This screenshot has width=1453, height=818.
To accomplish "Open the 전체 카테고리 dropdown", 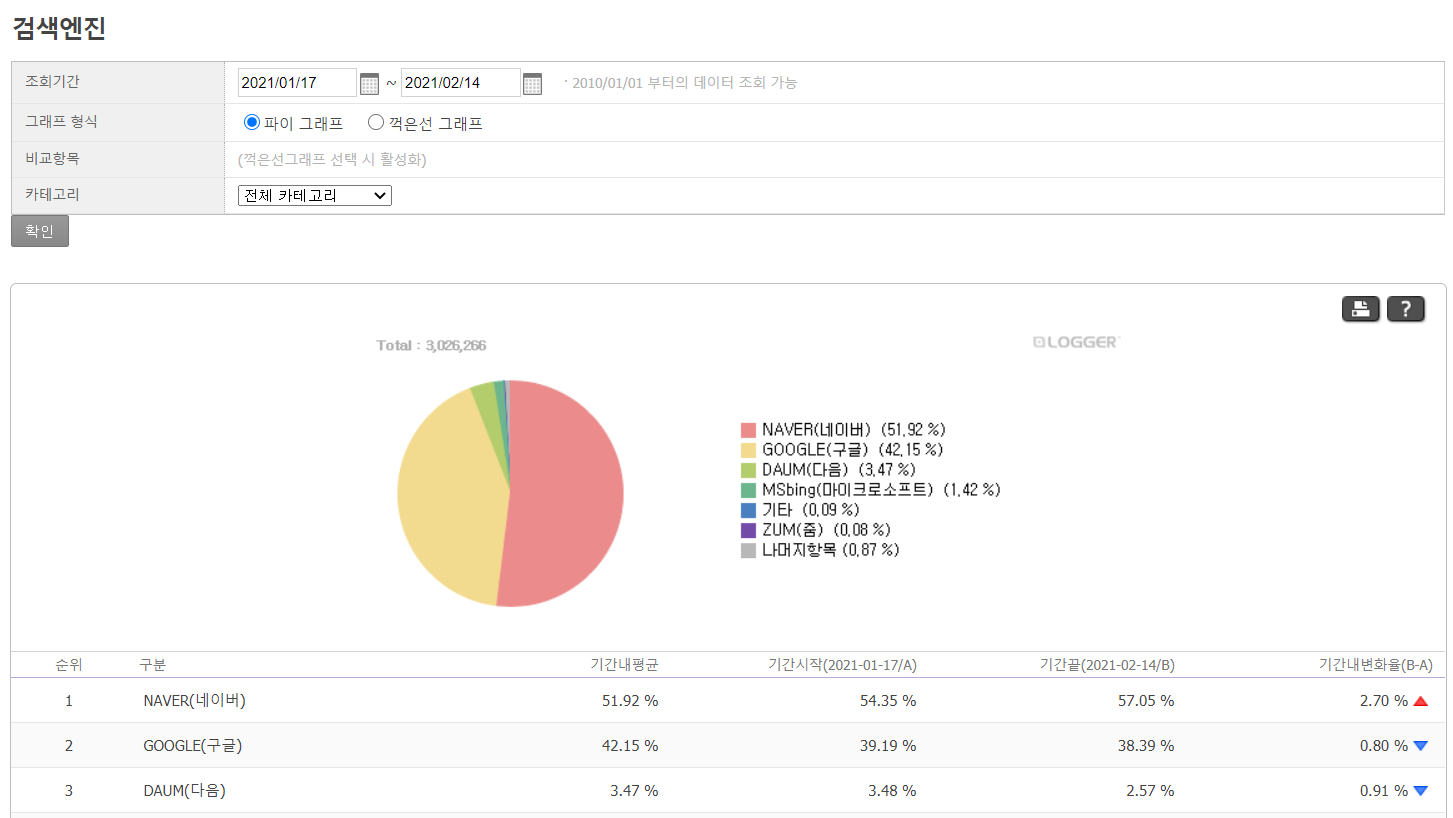I will (x=315, y=195).
